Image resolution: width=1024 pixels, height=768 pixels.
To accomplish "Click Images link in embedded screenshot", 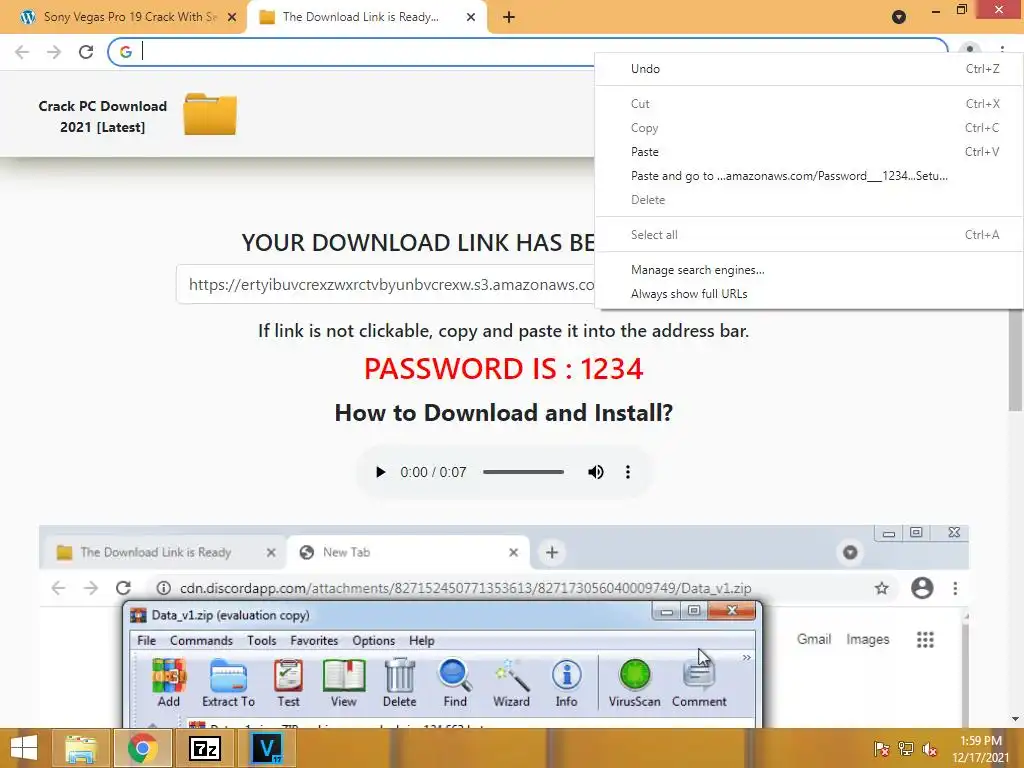I will click(868, 639).
